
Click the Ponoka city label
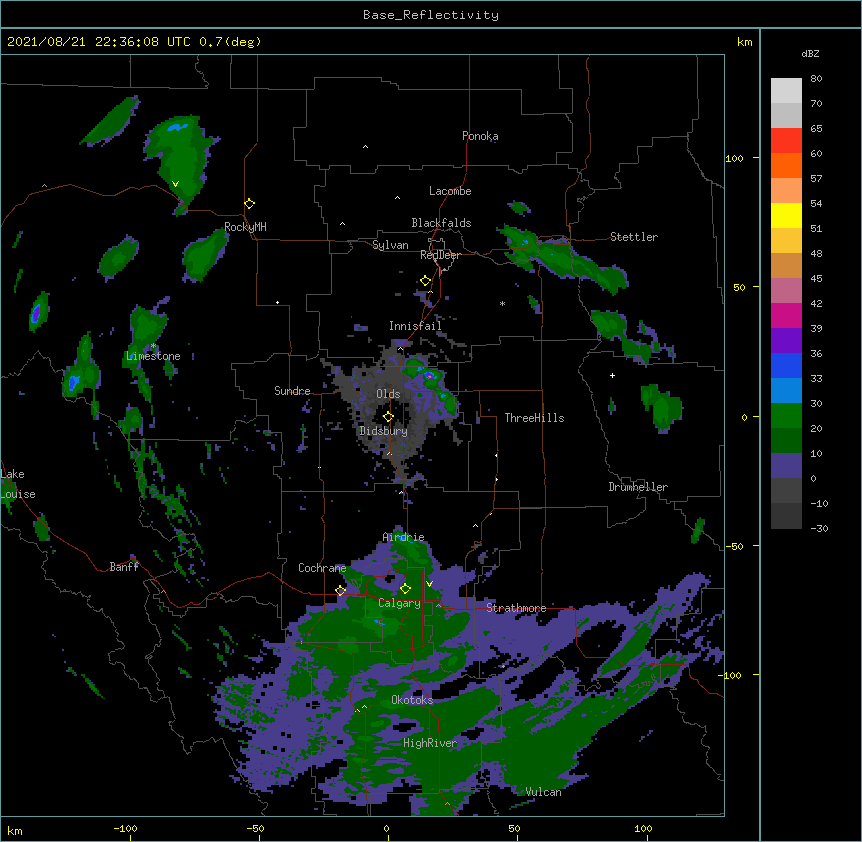click(x=480, y=136)
